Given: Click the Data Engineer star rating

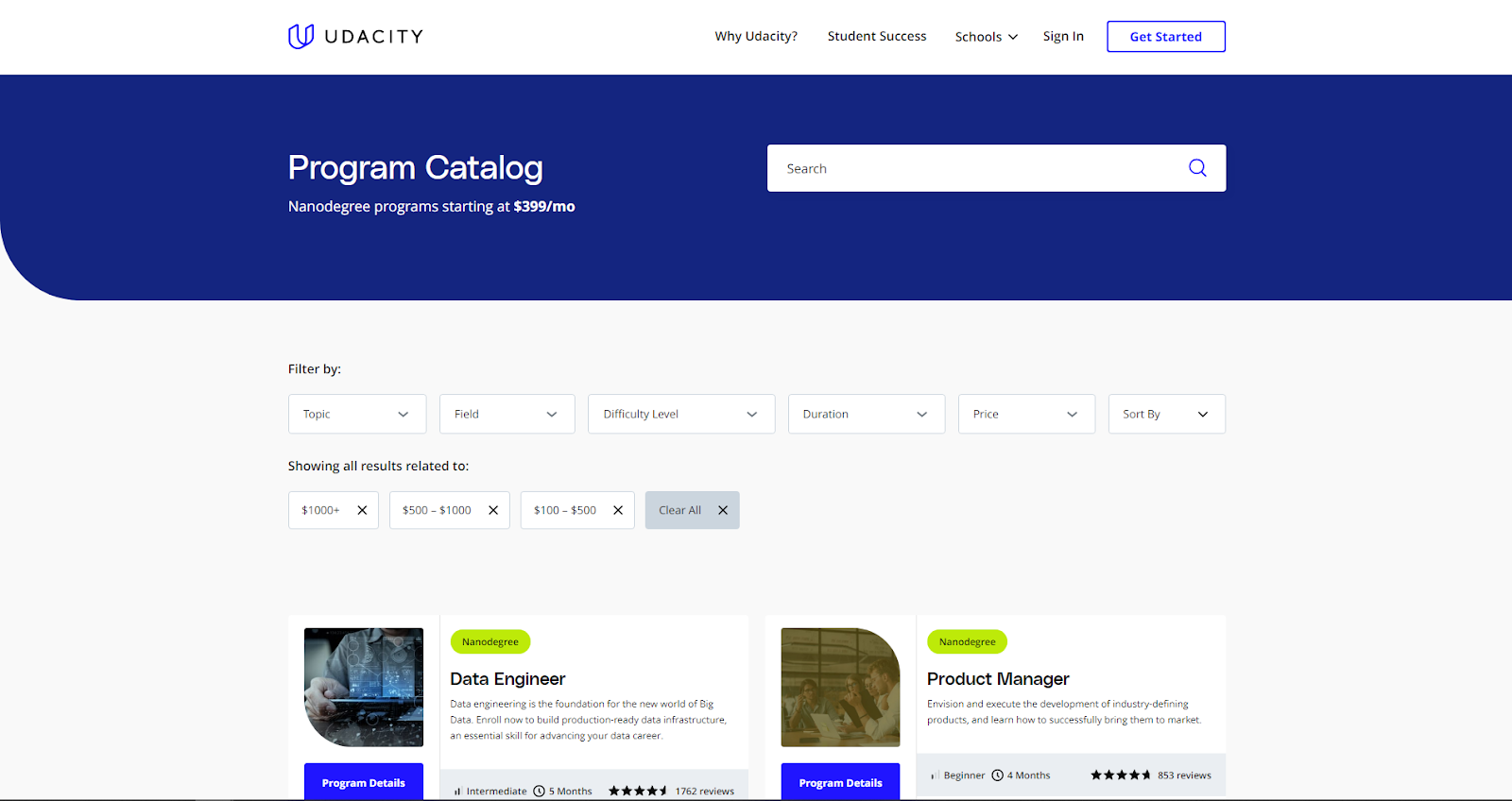Looking at the screenshot, I should pyautogui.click(x=638, y=791).
